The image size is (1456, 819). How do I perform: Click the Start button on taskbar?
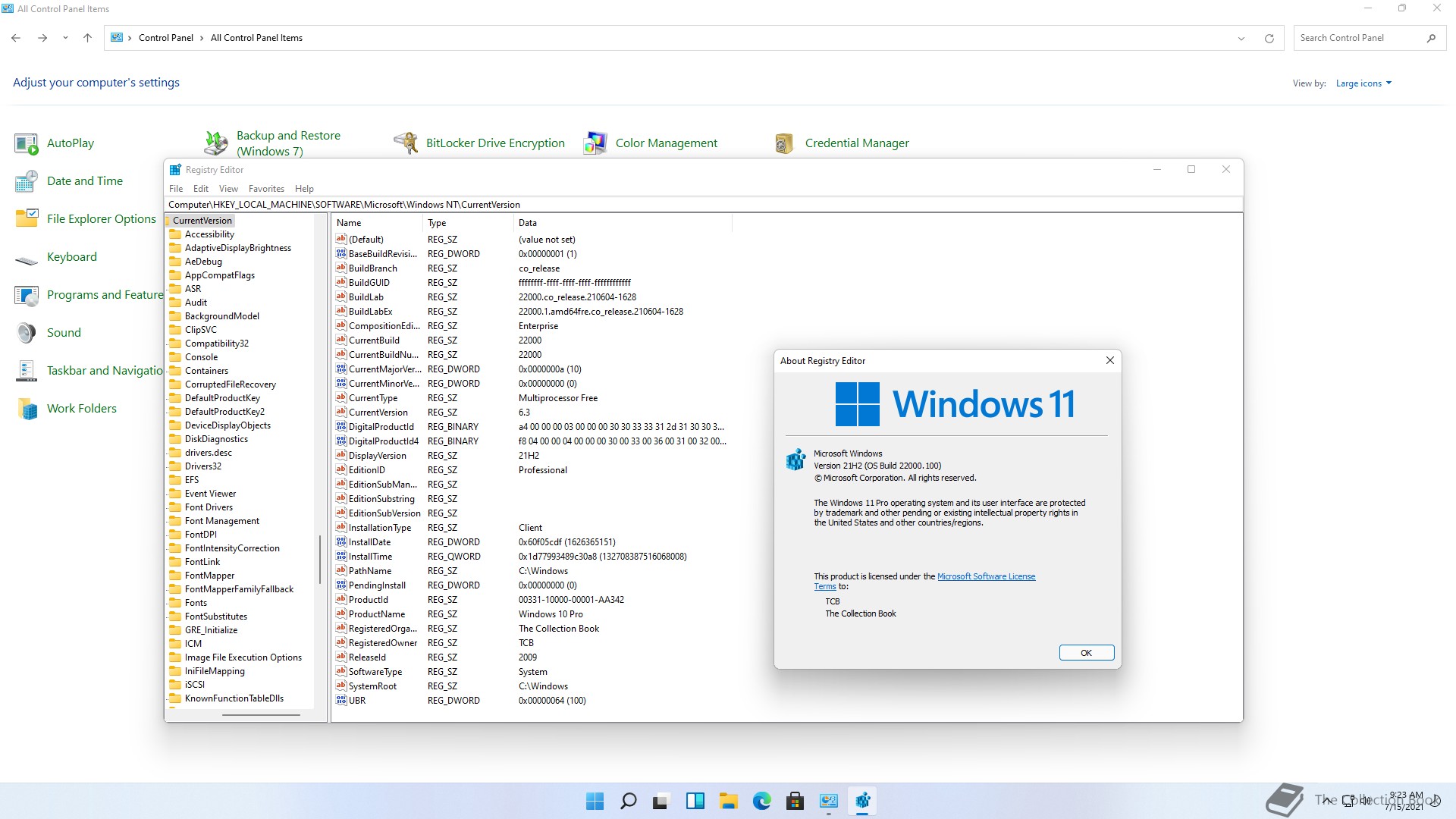coord(595,801)
